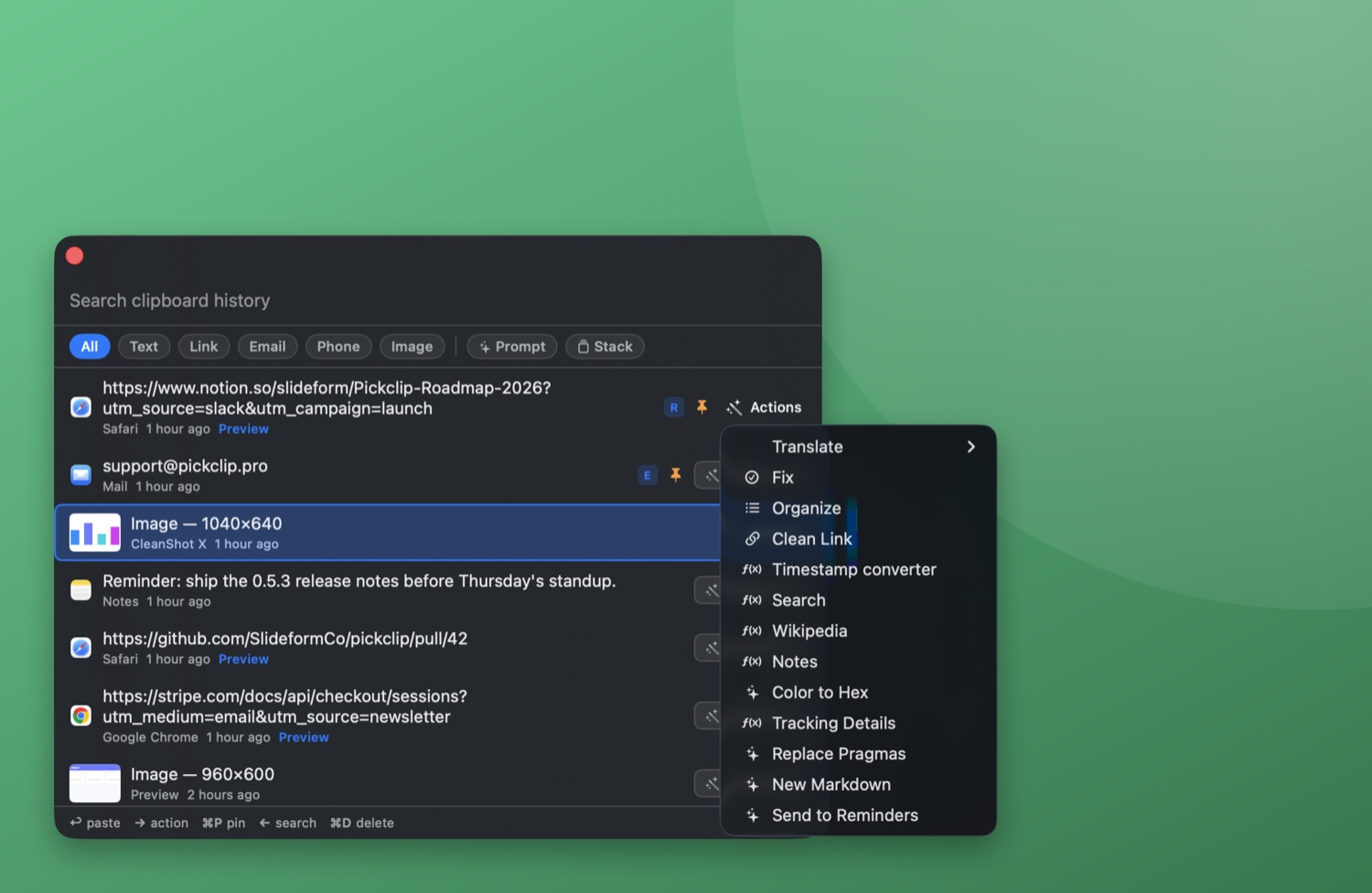The height and width of the screenshot is (893, 1372).
Task: Click the Chrome icon on the Stripe link row
Action: coord(80,715)
